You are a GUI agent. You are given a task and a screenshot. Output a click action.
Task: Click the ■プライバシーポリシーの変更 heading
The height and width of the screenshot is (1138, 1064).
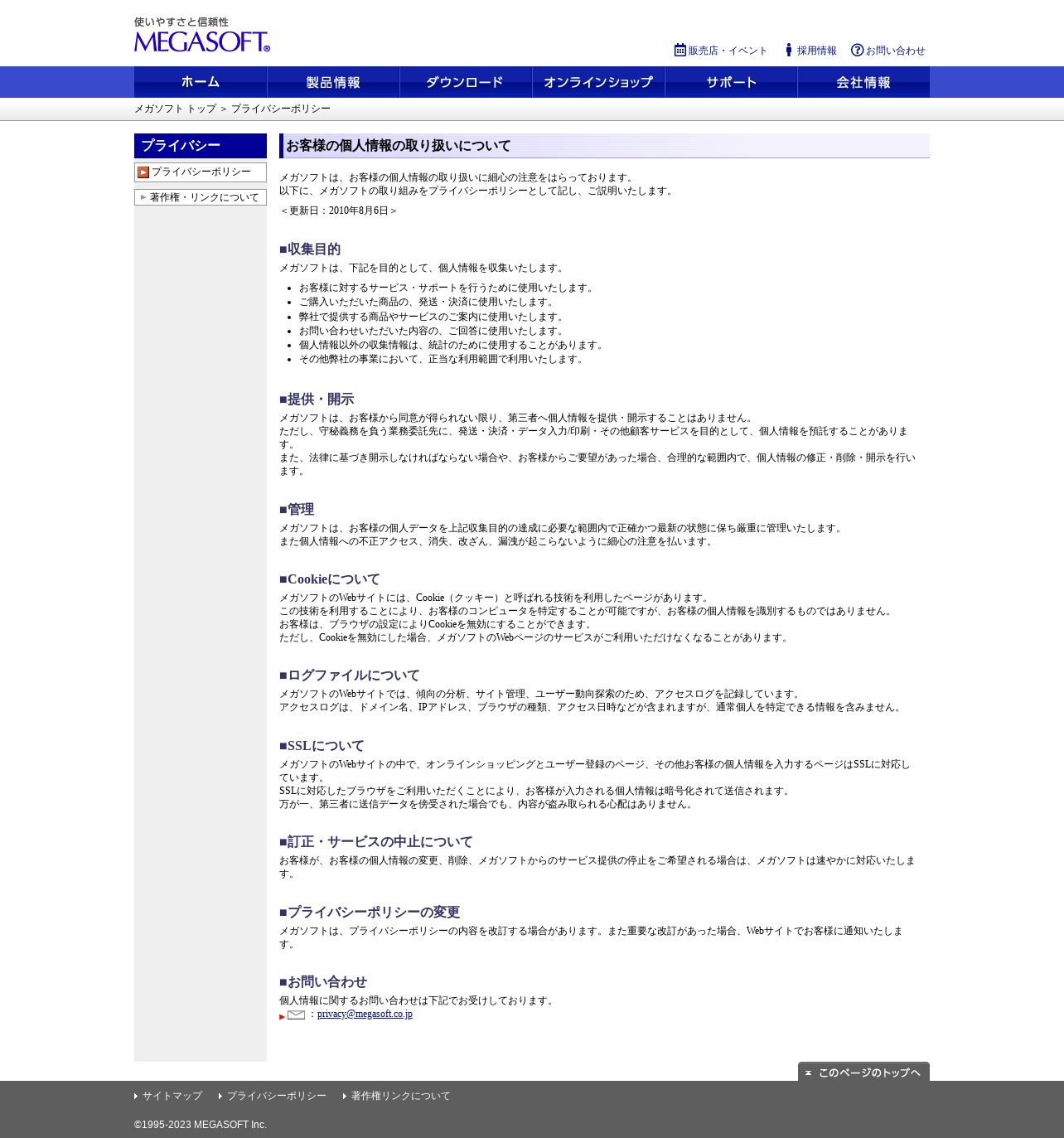pyautogui.click(x=370, y=913)
